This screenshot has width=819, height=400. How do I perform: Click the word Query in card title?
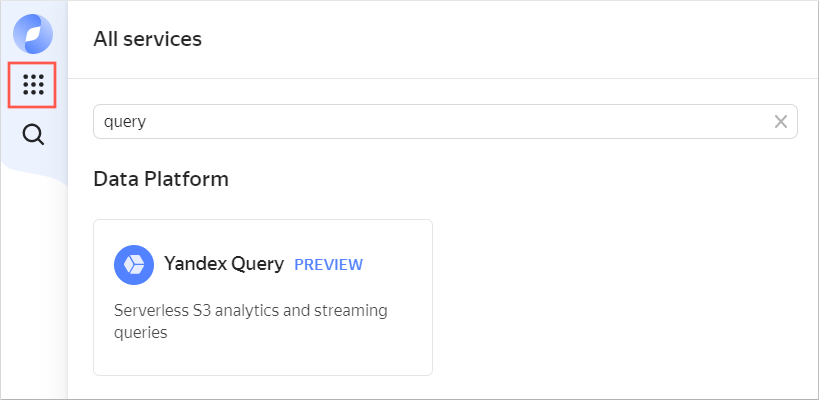tap(258, 264)
